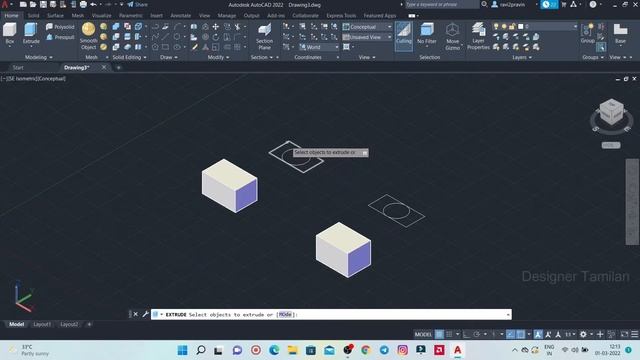
Task: Open Telegram from the Windows taskbar
Action: coord(384,350)
